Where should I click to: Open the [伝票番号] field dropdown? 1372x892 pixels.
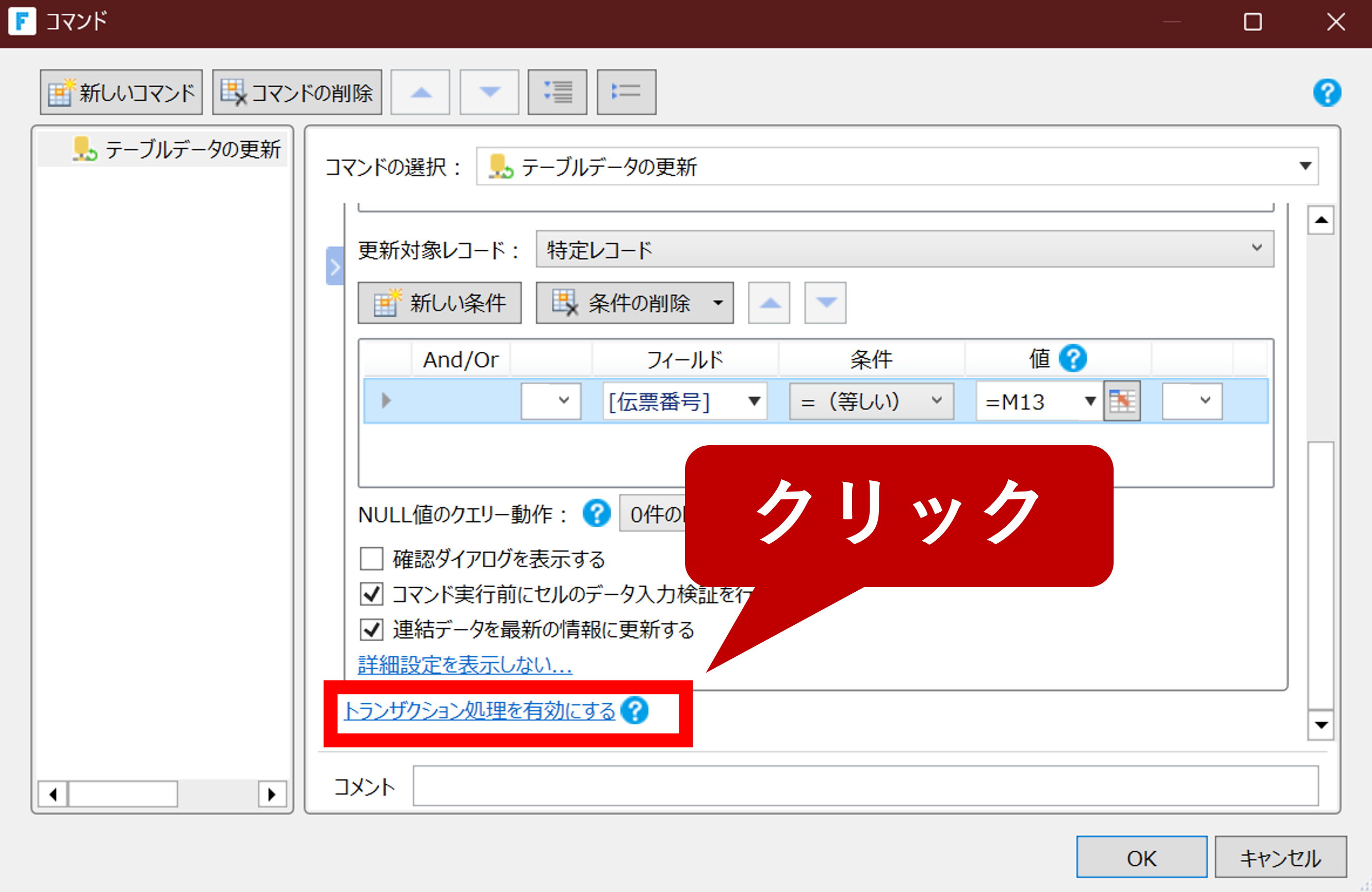[754, 401]
